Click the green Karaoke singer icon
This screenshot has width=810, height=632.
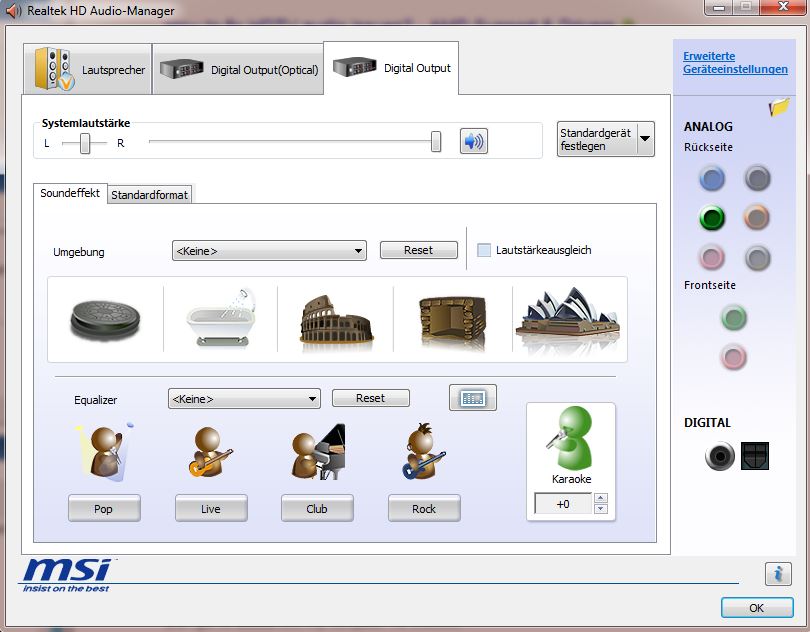571,438
